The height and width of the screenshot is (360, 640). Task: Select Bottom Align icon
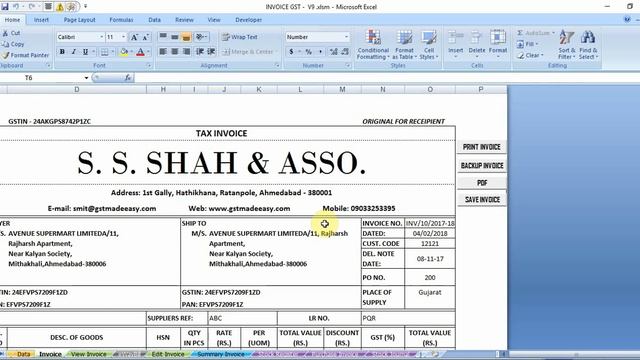coord(187,37)
